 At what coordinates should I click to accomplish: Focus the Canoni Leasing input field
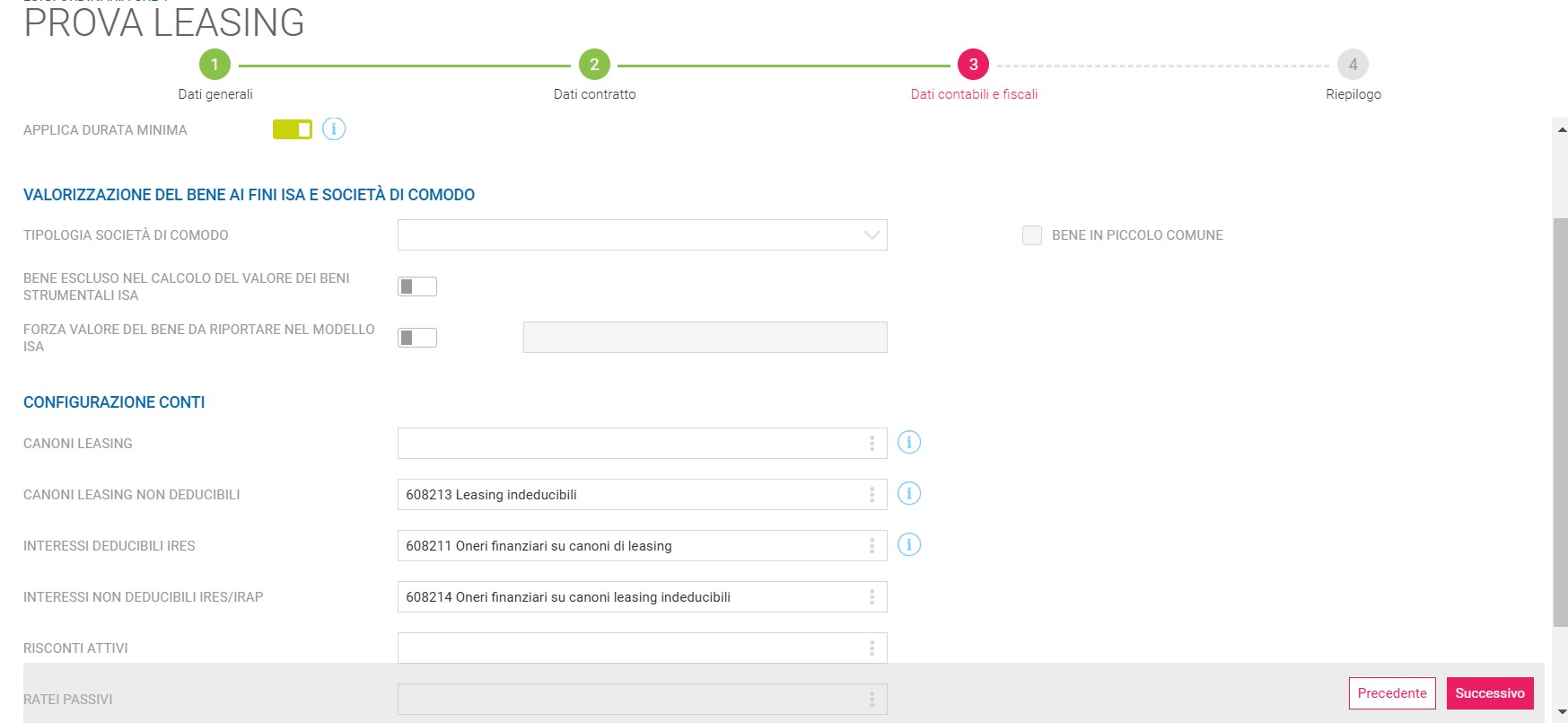tap(643, 444)
